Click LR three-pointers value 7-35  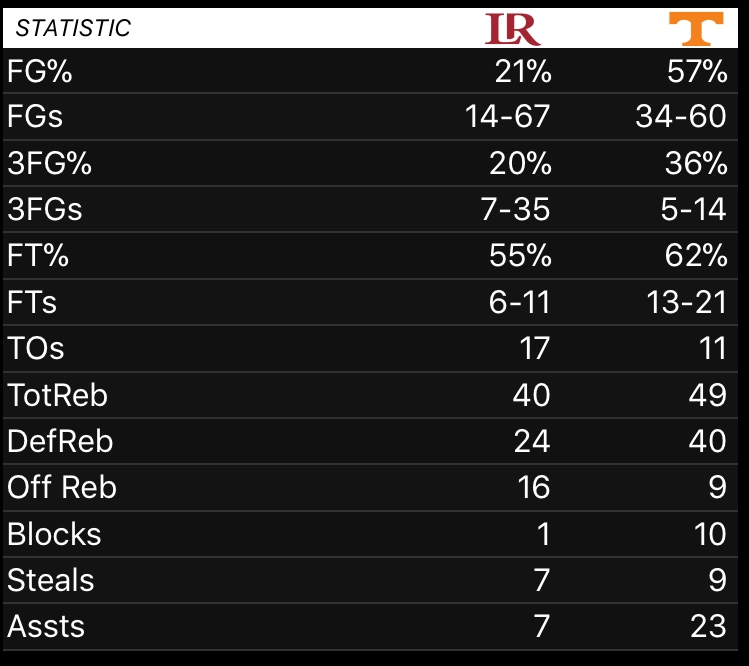click(x=515, y=209)
